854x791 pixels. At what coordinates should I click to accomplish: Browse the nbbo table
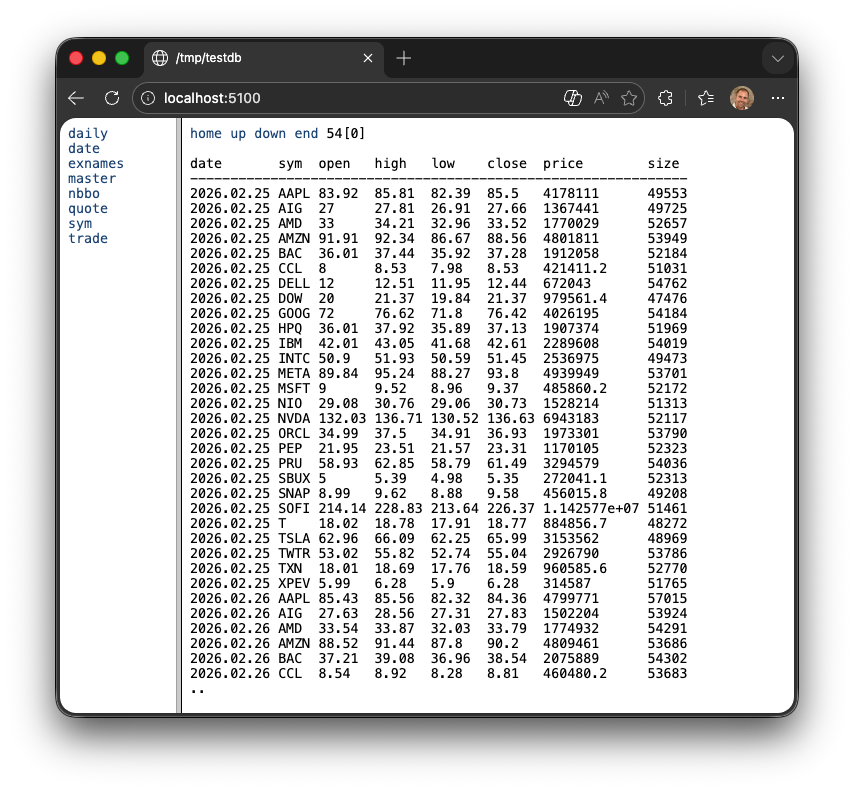coord(84,193)
